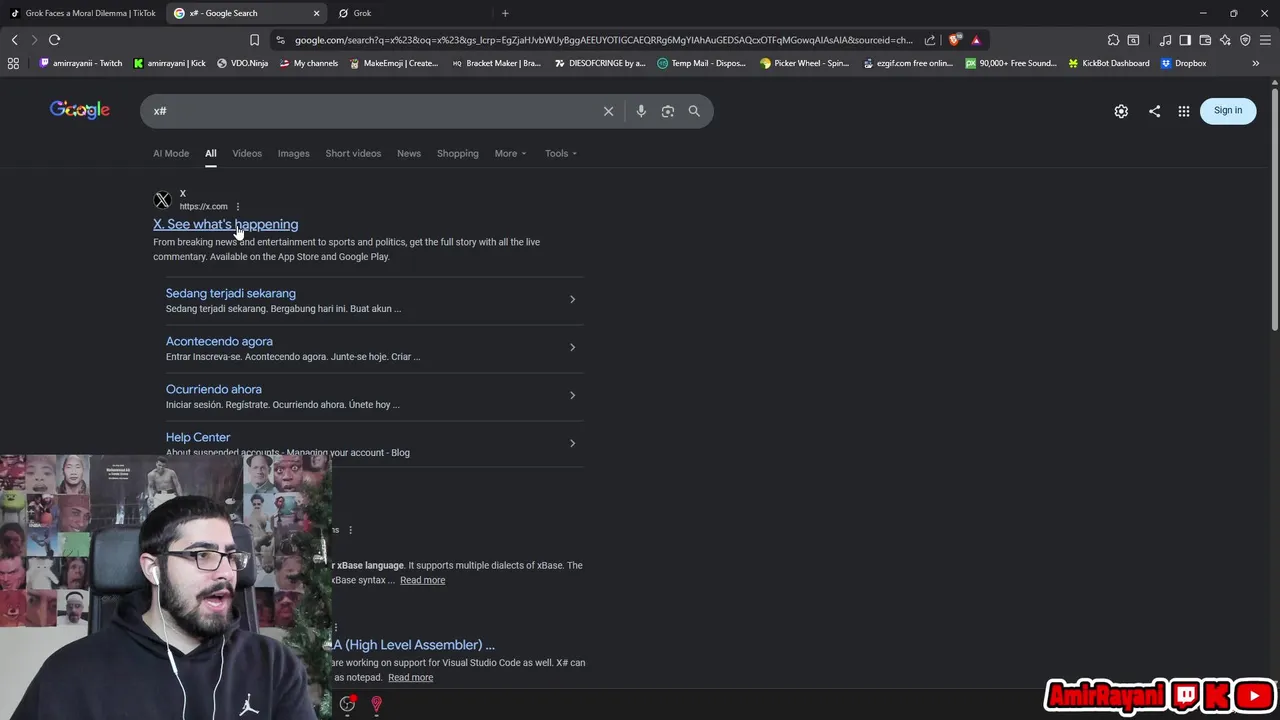This screenshot has width=1280, height=720.
Task: Clear the search box with the X icon
Action: coord(608,111)
